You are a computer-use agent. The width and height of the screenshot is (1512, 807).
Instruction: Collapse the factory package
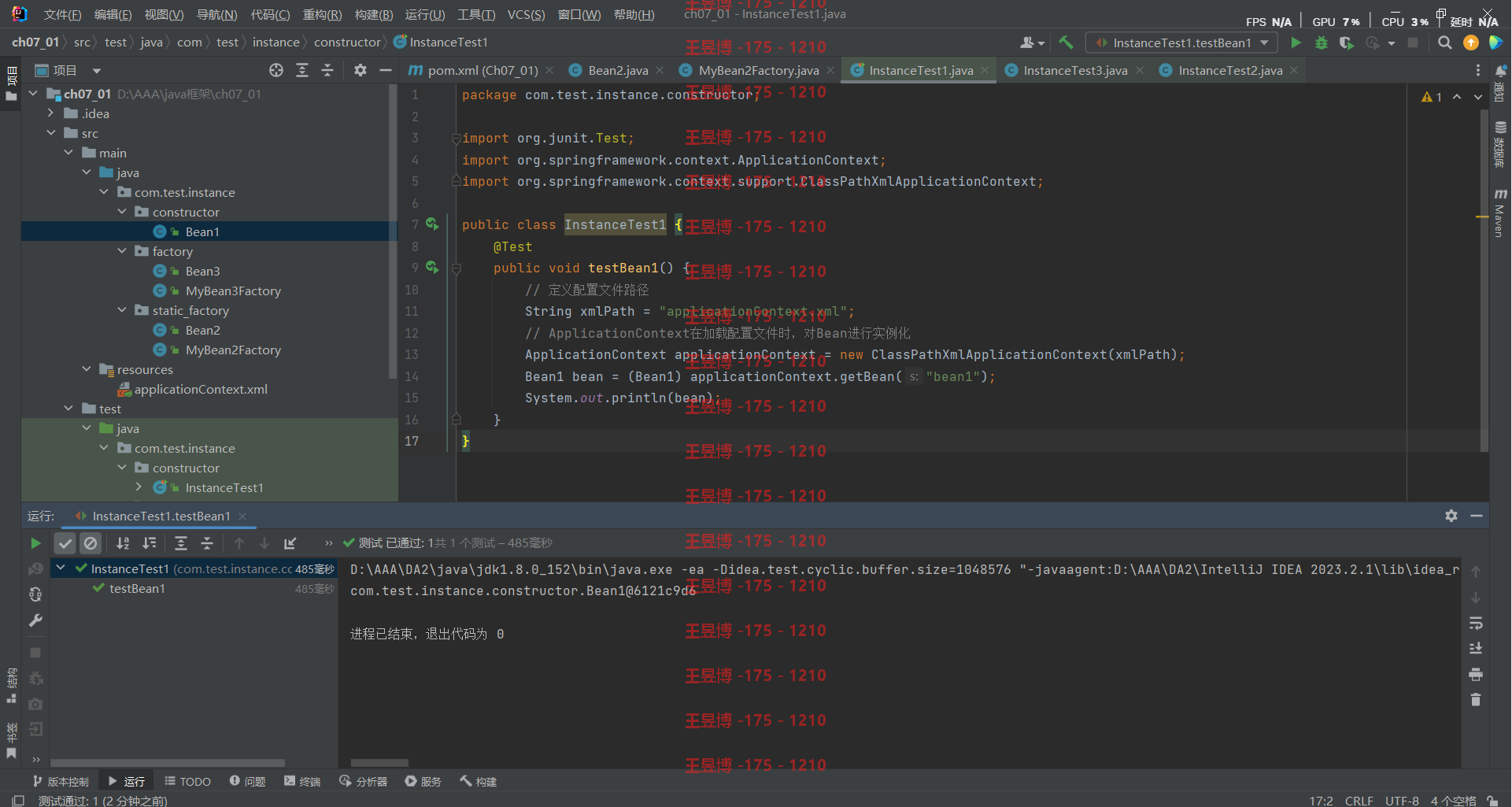(x=122, y=251)
